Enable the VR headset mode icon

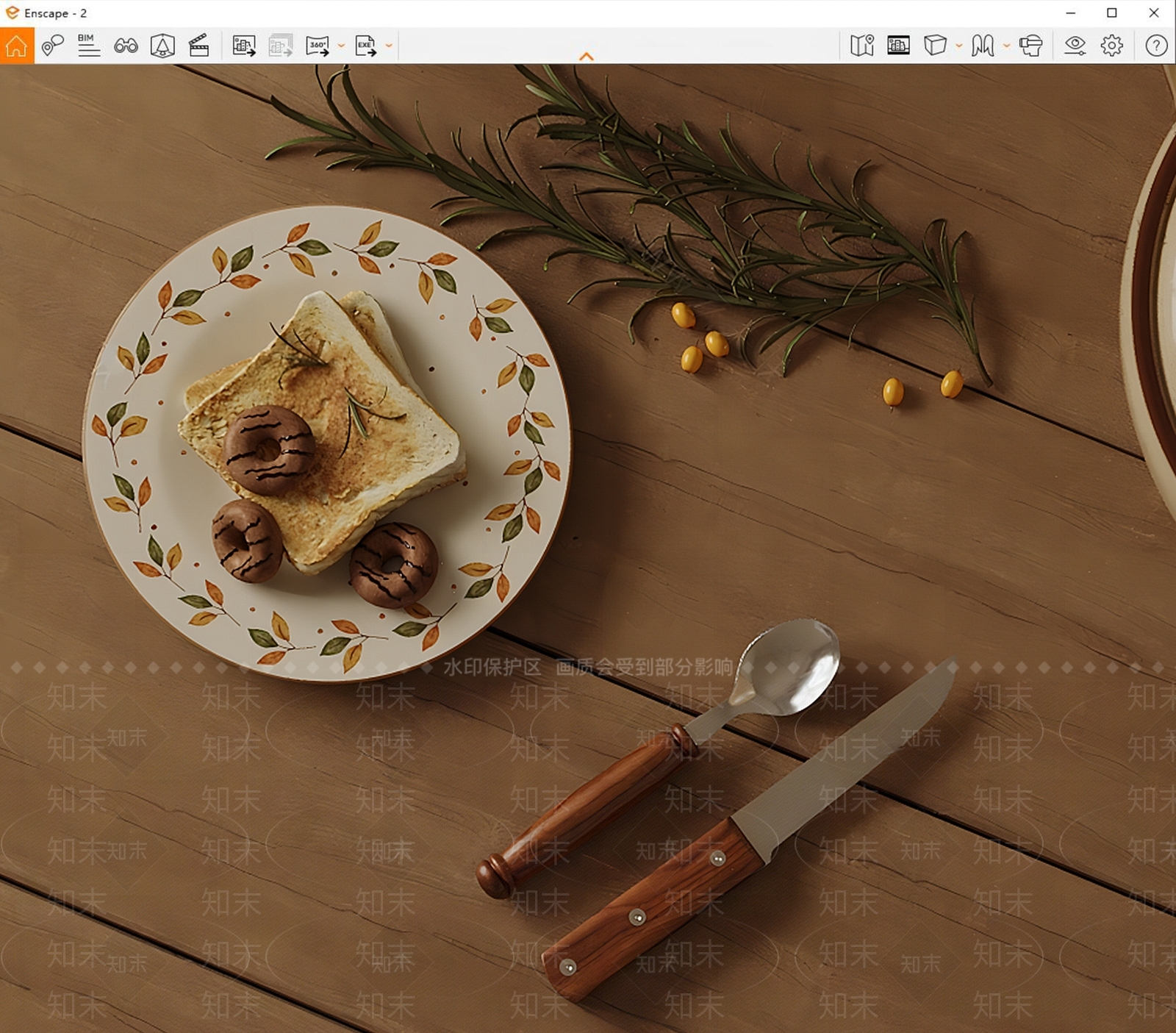click(1030, 46)
